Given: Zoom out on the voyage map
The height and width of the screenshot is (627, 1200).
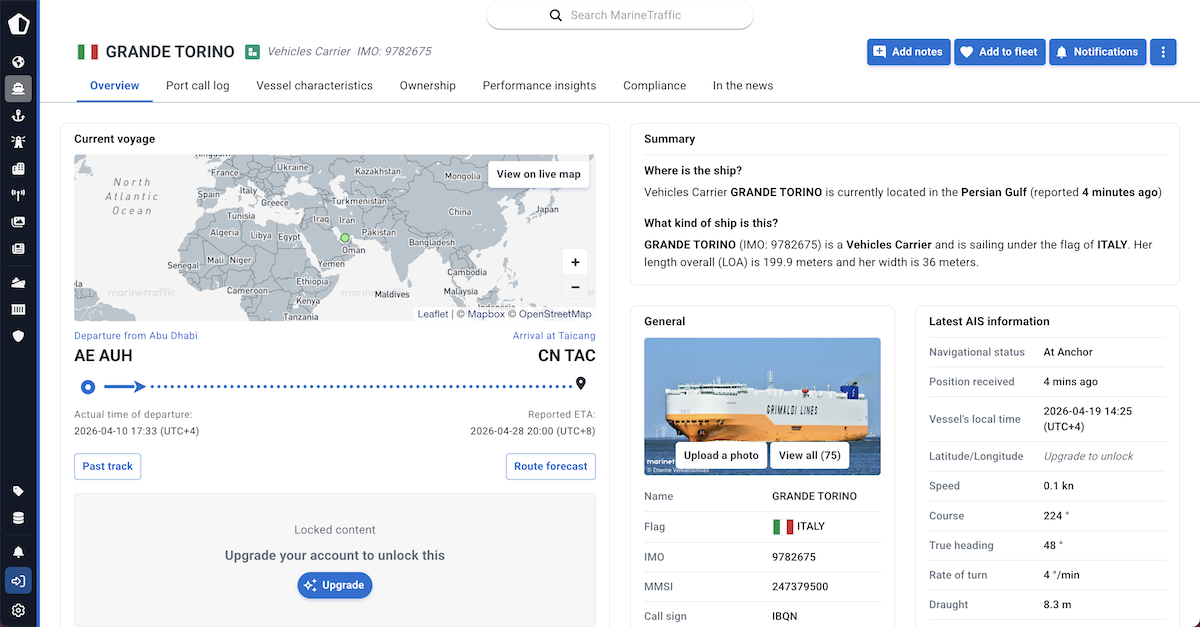Looking at the screenshot, I should click(575, 288).
